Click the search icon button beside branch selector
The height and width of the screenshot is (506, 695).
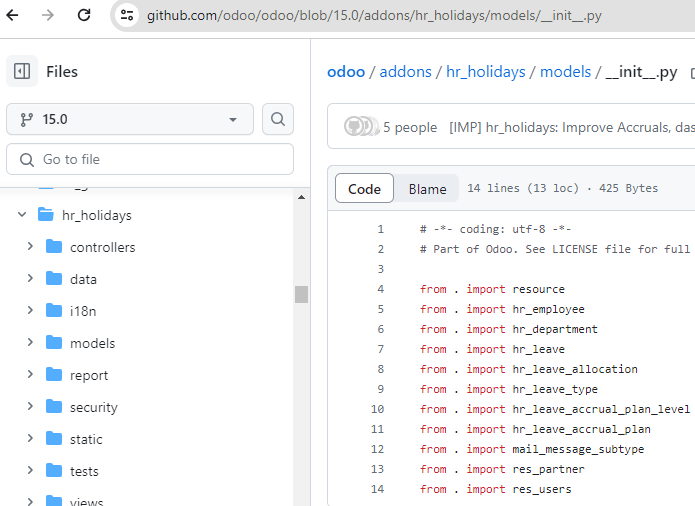278,119
